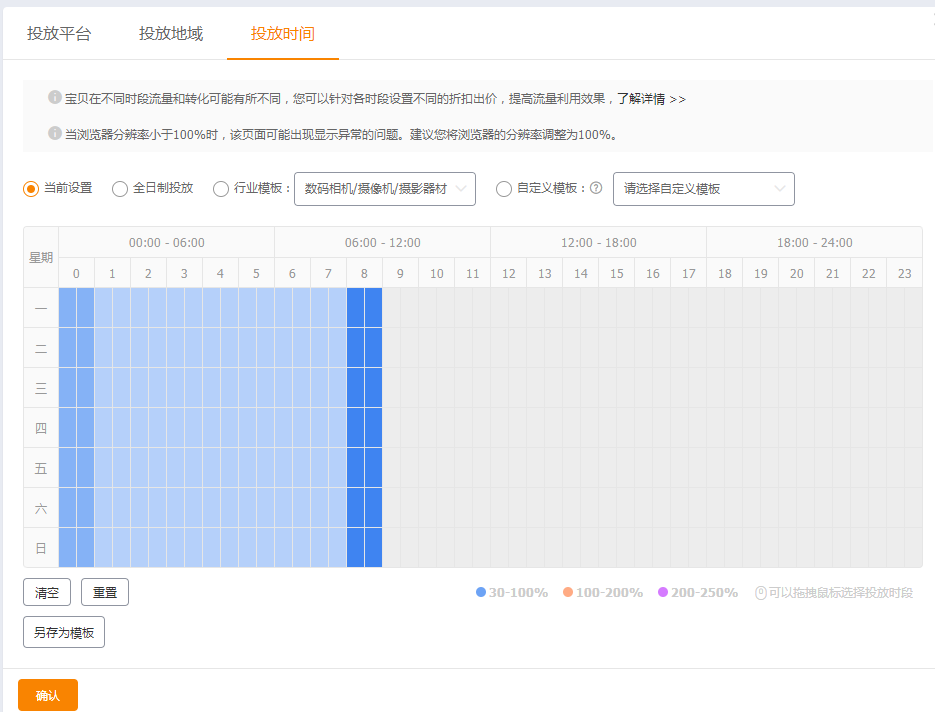Click the 另存为模板 button

click(63, 631)
